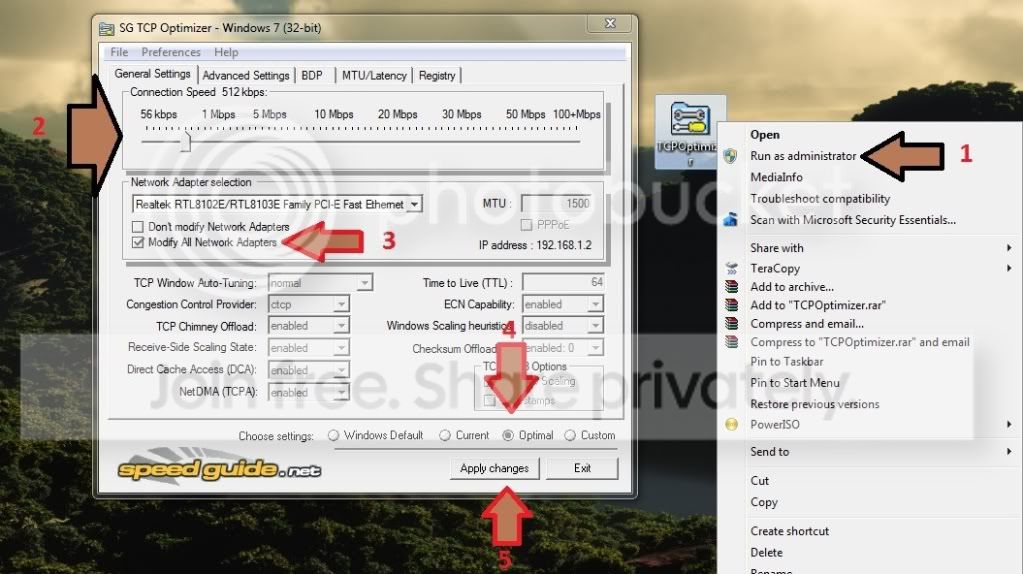
Task: Choose Pin to Start Menu
Action: click(x=795, y=383)
